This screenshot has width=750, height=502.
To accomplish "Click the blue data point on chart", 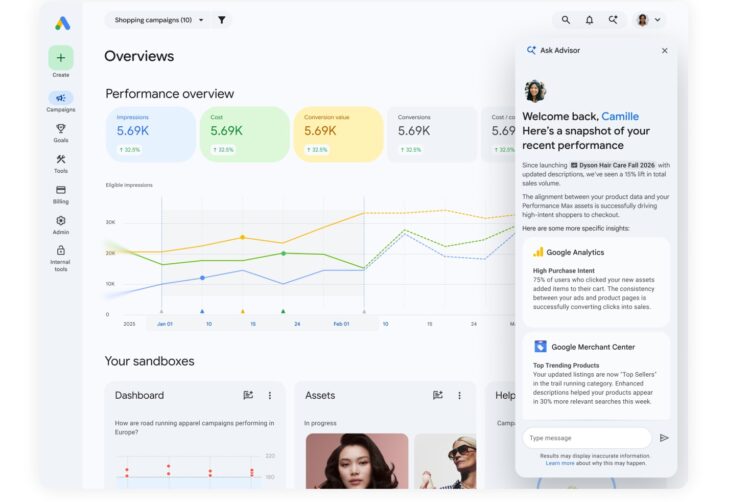I will [x=202, y=278].
